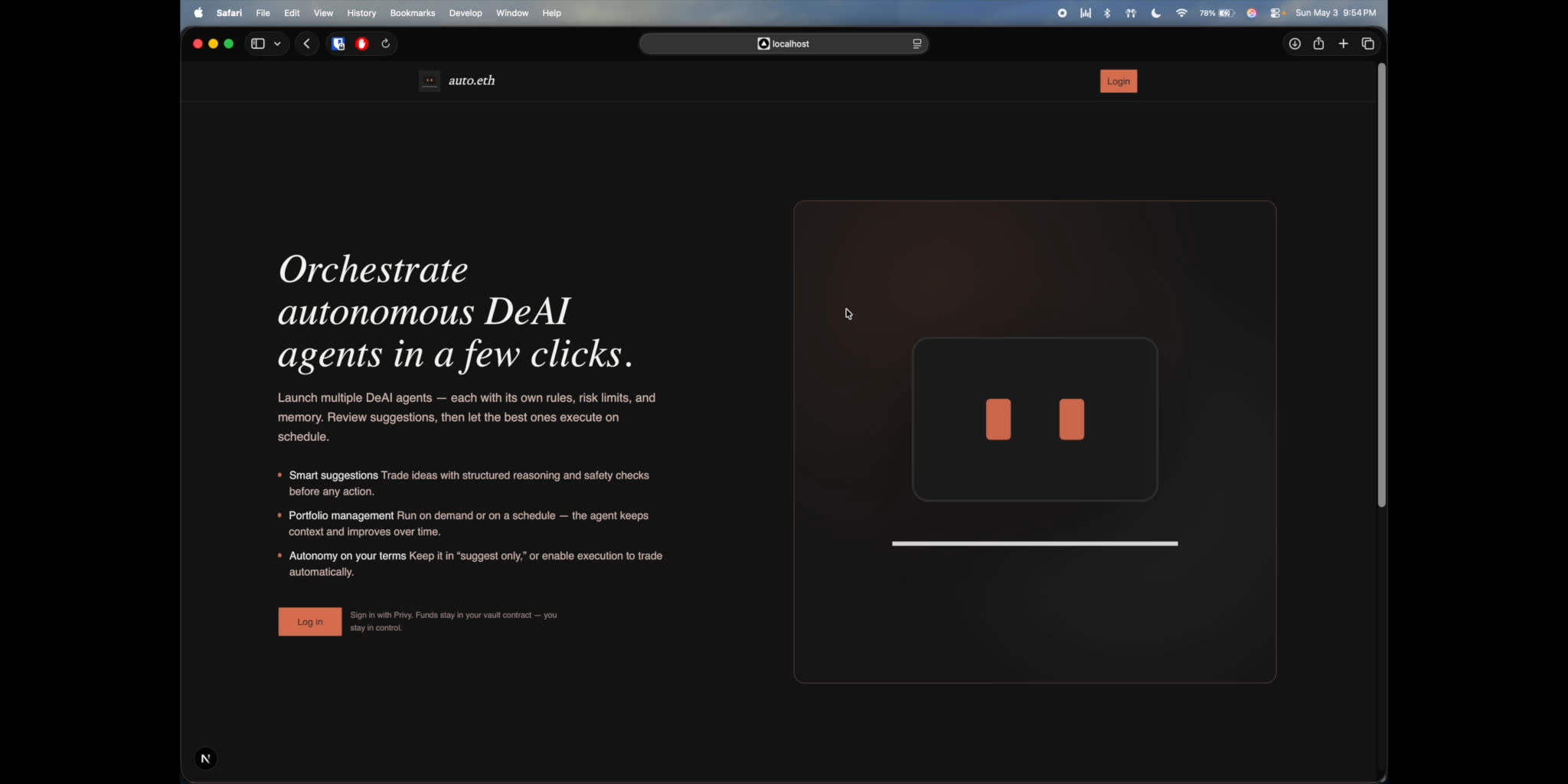Viewport: 1568px width, 784px height.
Task: Open the Share sheet
Action: coord(1318,44)
